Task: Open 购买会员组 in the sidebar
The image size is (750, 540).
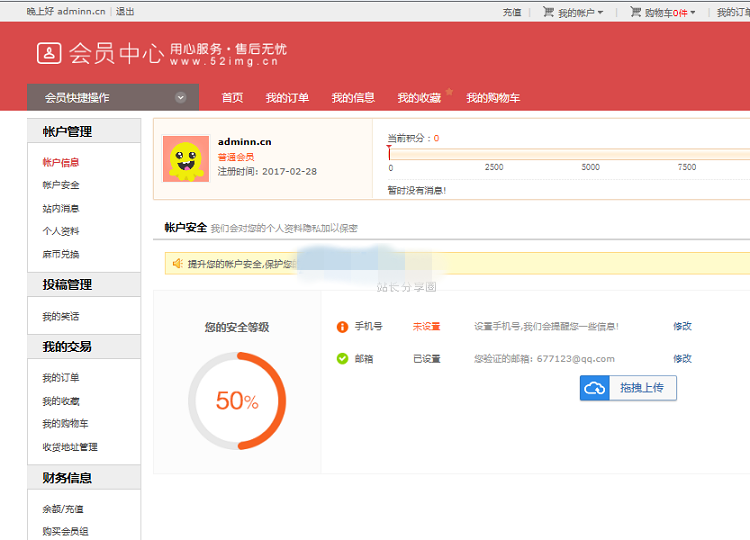Action: pos(66,531)
